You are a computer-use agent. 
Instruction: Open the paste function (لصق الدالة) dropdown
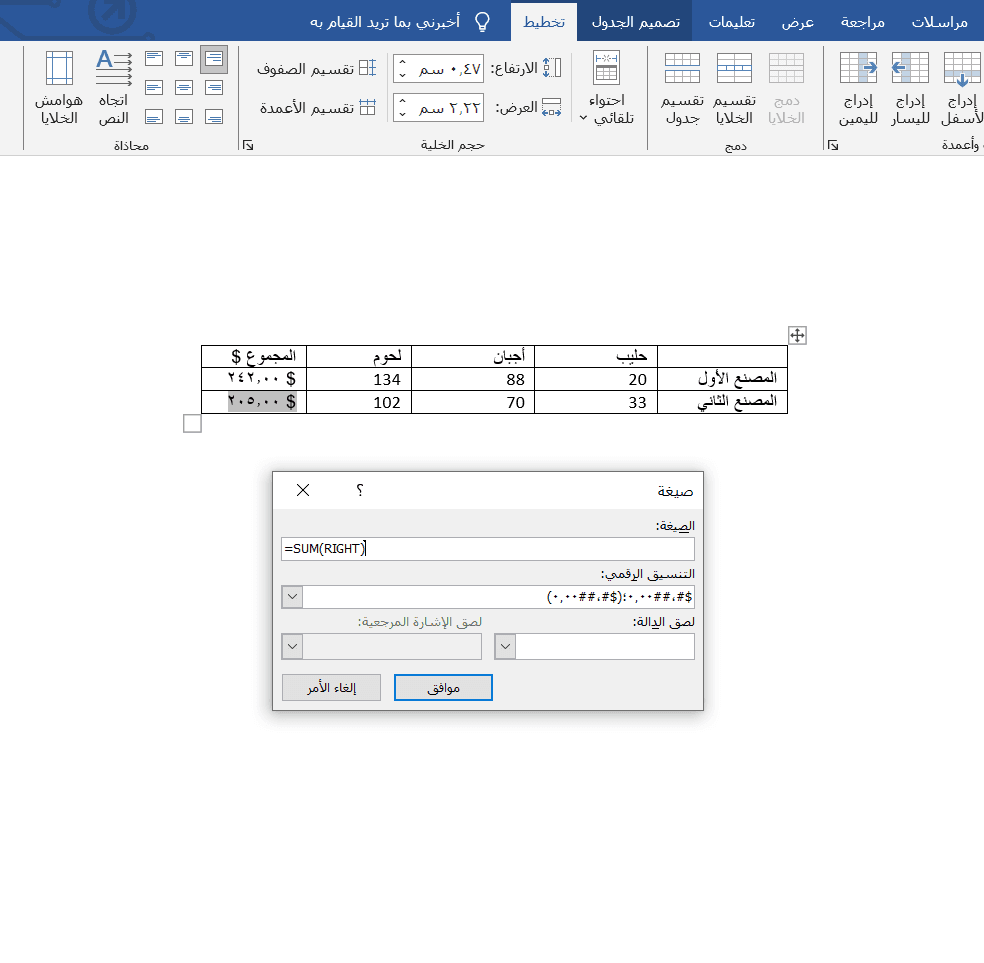pos(506,647)
